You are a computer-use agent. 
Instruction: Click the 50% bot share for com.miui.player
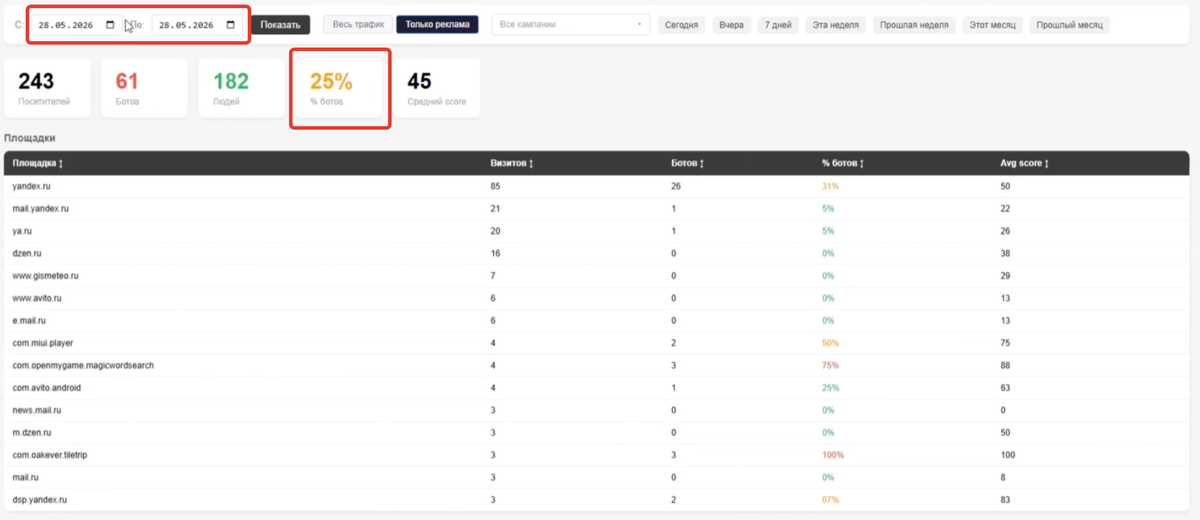pos(830,343)
